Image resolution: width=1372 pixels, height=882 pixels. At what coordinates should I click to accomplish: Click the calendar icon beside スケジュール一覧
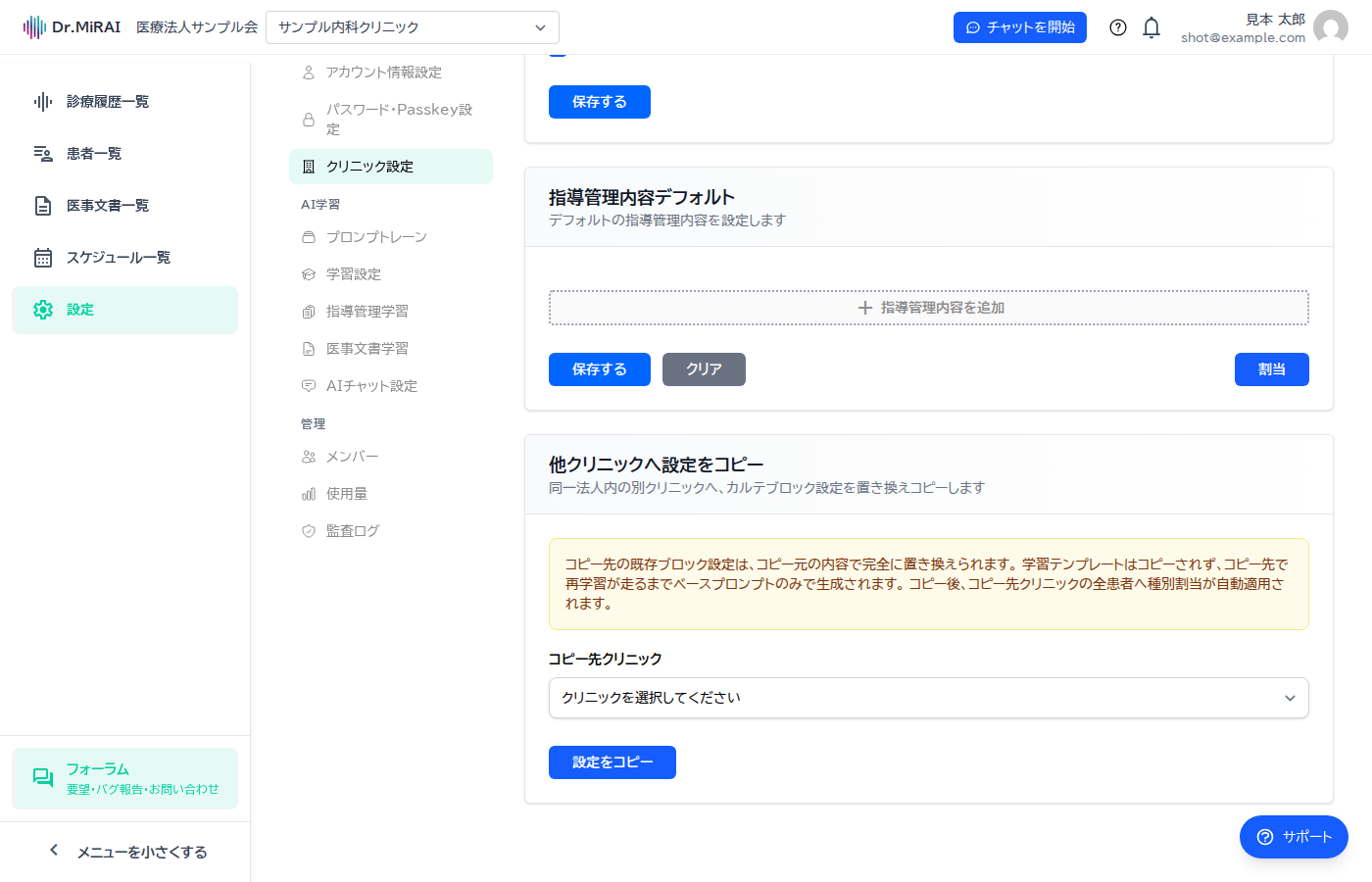click(43, 258)
